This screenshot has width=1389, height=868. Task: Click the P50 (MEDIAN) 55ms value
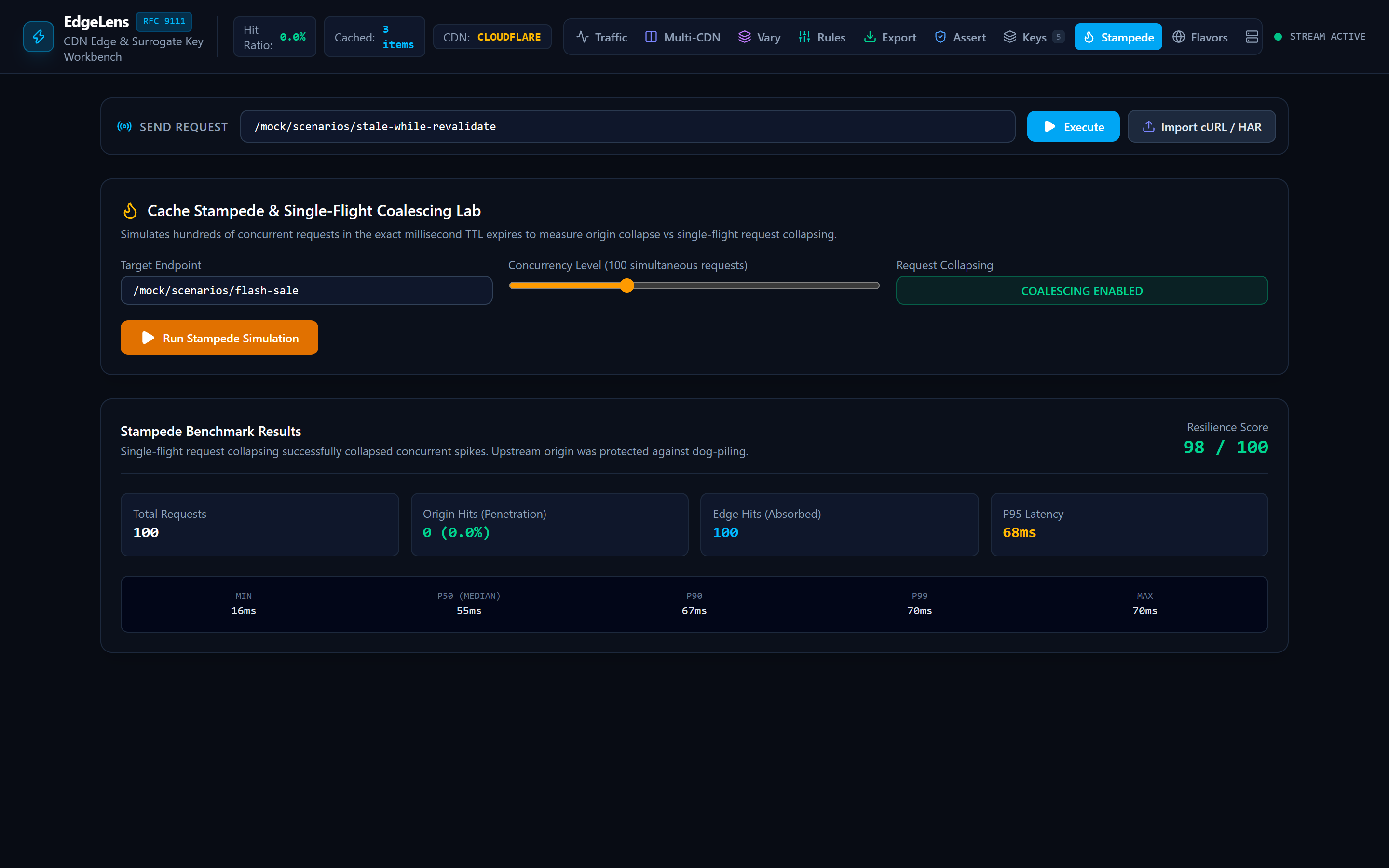469,611
